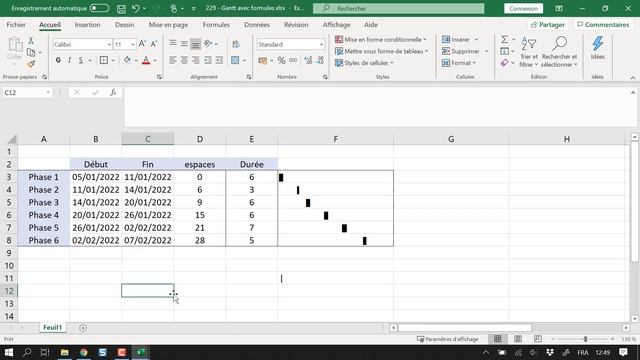Open Styles de cellules menu
Screen dimensions: 640x360
click(364, 63)
